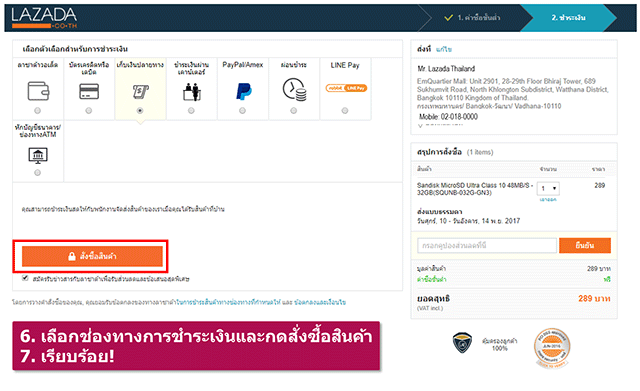Viewport: 640px width, 391px height.
Task: Click the remove item link under quantity
Action: click(548, 200)
